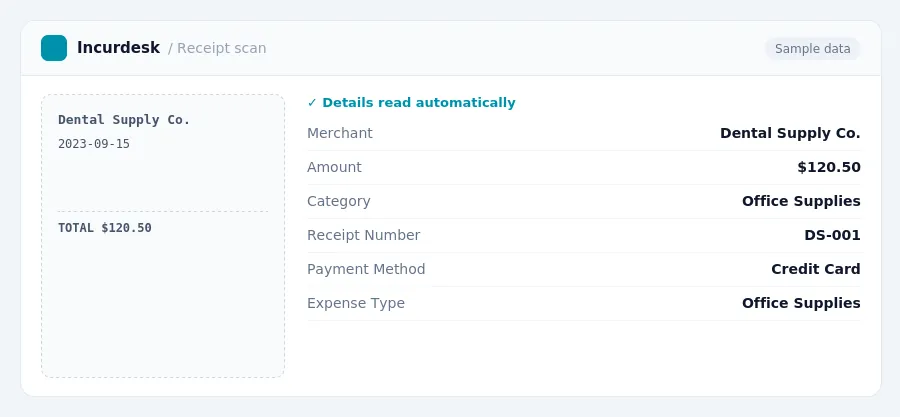This screenshot has height=417, width=900.
Task: Click the Receipt Number label
Action: [x=363, y=235]
